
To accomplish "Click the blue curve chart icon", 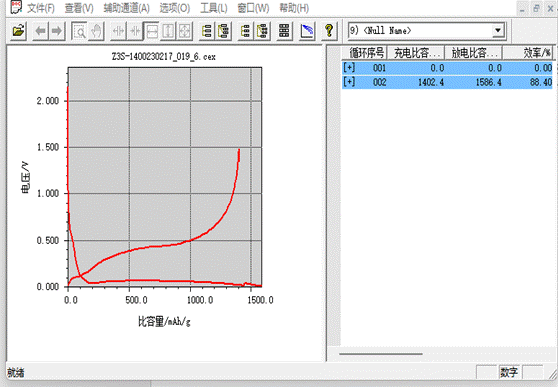I will (x=307, y=31).
